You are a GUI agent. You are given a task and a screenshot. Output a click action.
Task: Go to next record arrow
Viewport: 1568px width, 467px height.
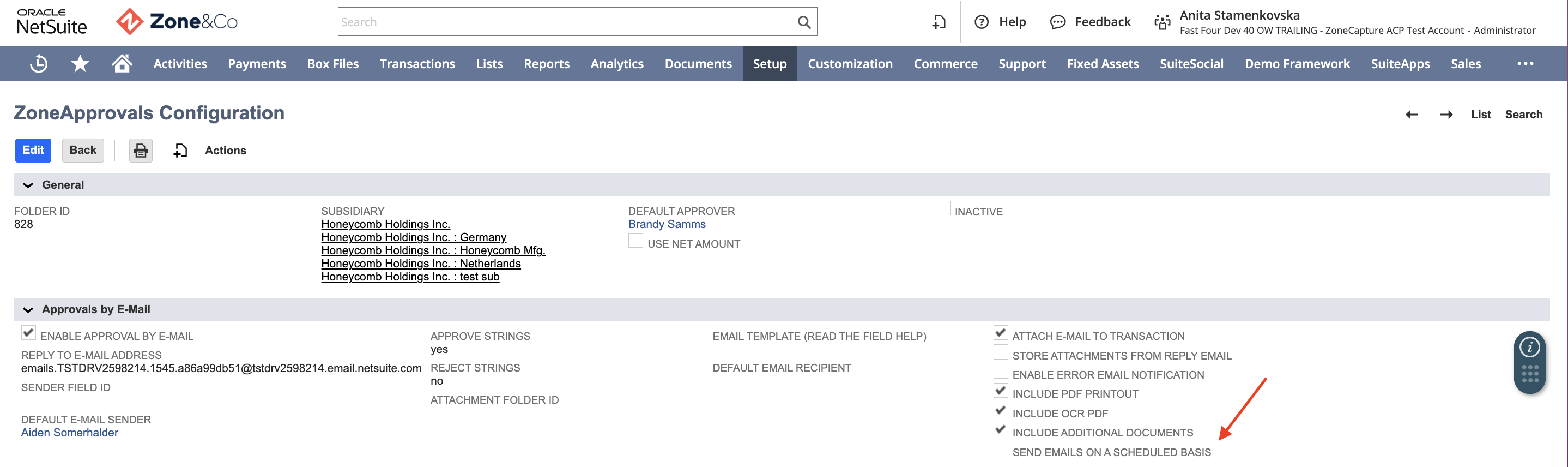pos(1446,115)
